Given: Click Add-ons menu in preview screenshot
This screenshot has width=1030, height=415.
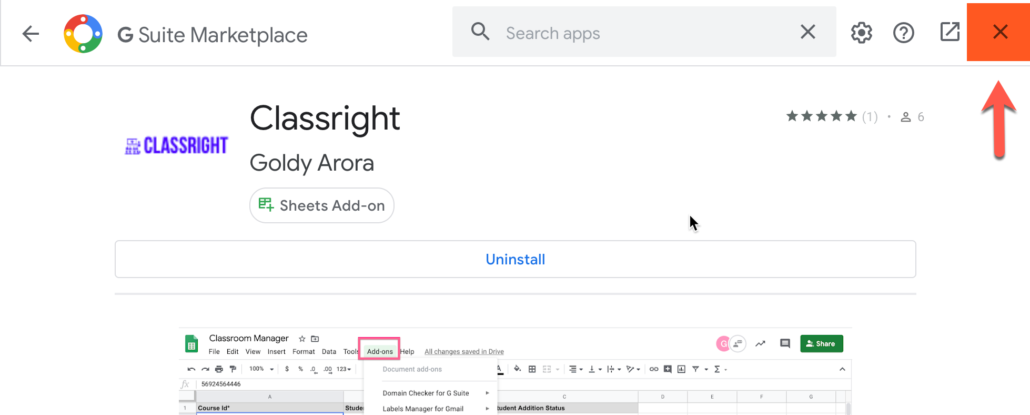Looking at the screenshot, I should pos(380,351).
